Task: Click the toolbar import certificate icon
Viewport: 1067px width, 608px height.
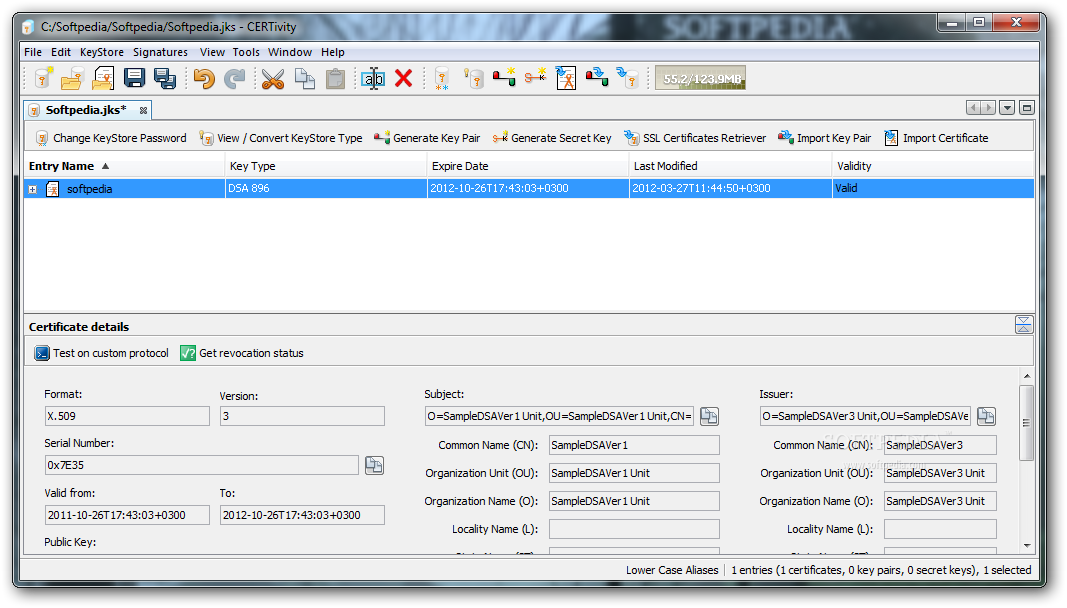Action: (x=565, y=78)
